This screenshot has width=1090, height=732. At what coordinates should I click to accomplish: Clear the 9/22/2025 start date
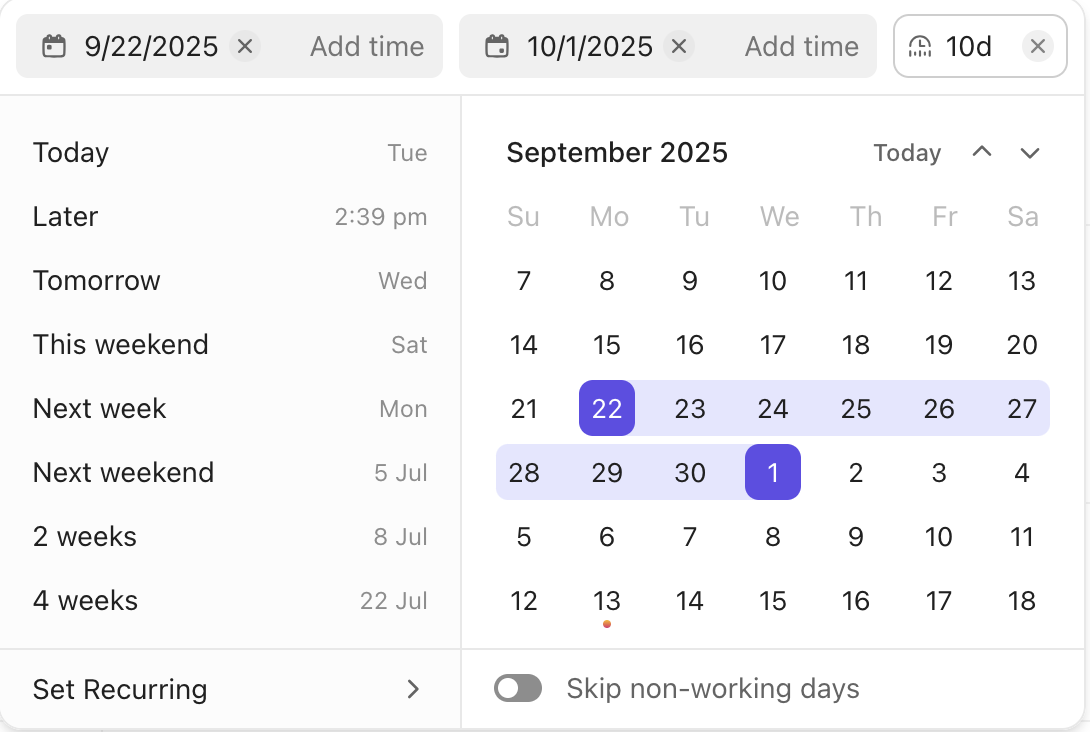245,46
